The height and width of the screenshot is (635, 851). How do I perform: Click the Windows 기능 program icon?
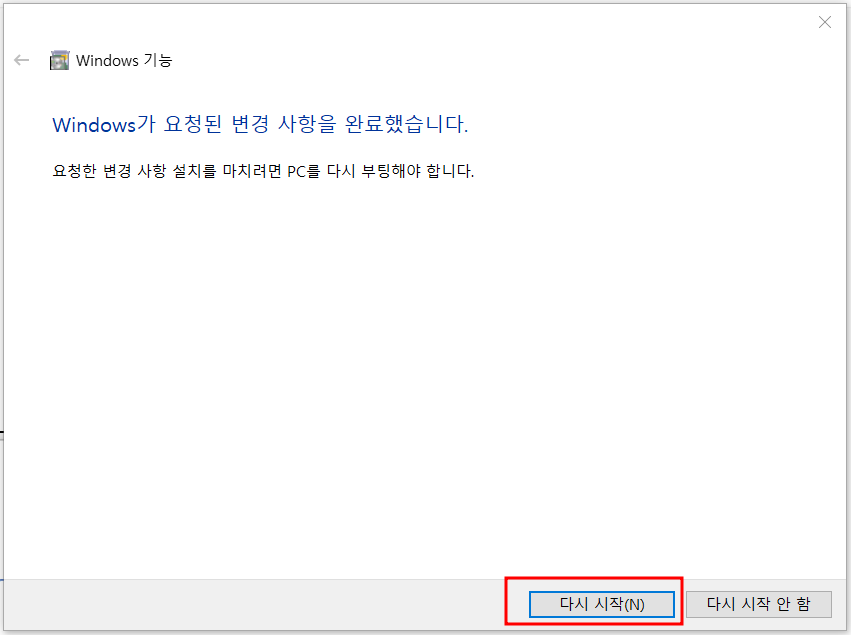click(59, 60)
